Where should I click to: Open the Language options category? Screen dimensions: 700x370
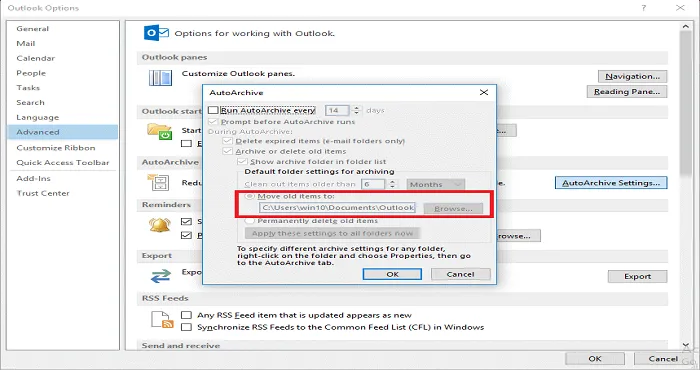click(x=38, y=117)
